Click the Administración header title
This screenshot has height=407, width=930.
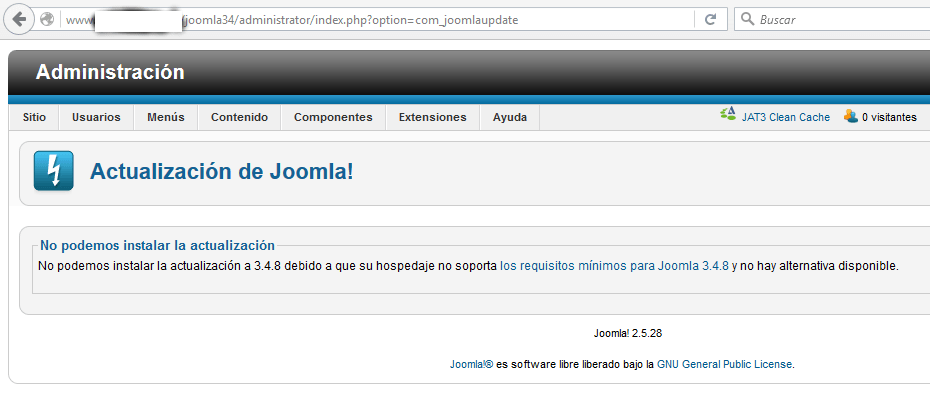coord(110,72)
